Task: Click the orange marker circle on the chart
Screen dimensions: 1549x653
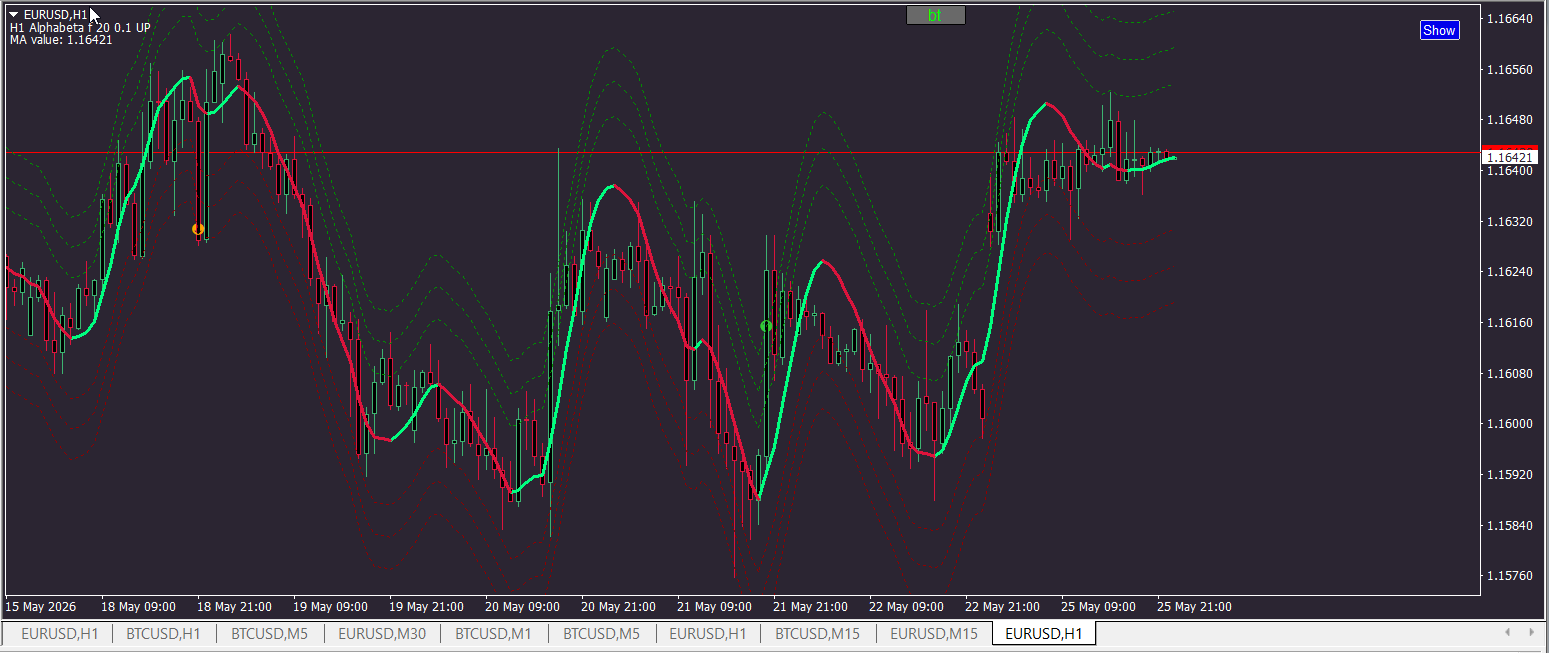Action: tap(198, 229)
